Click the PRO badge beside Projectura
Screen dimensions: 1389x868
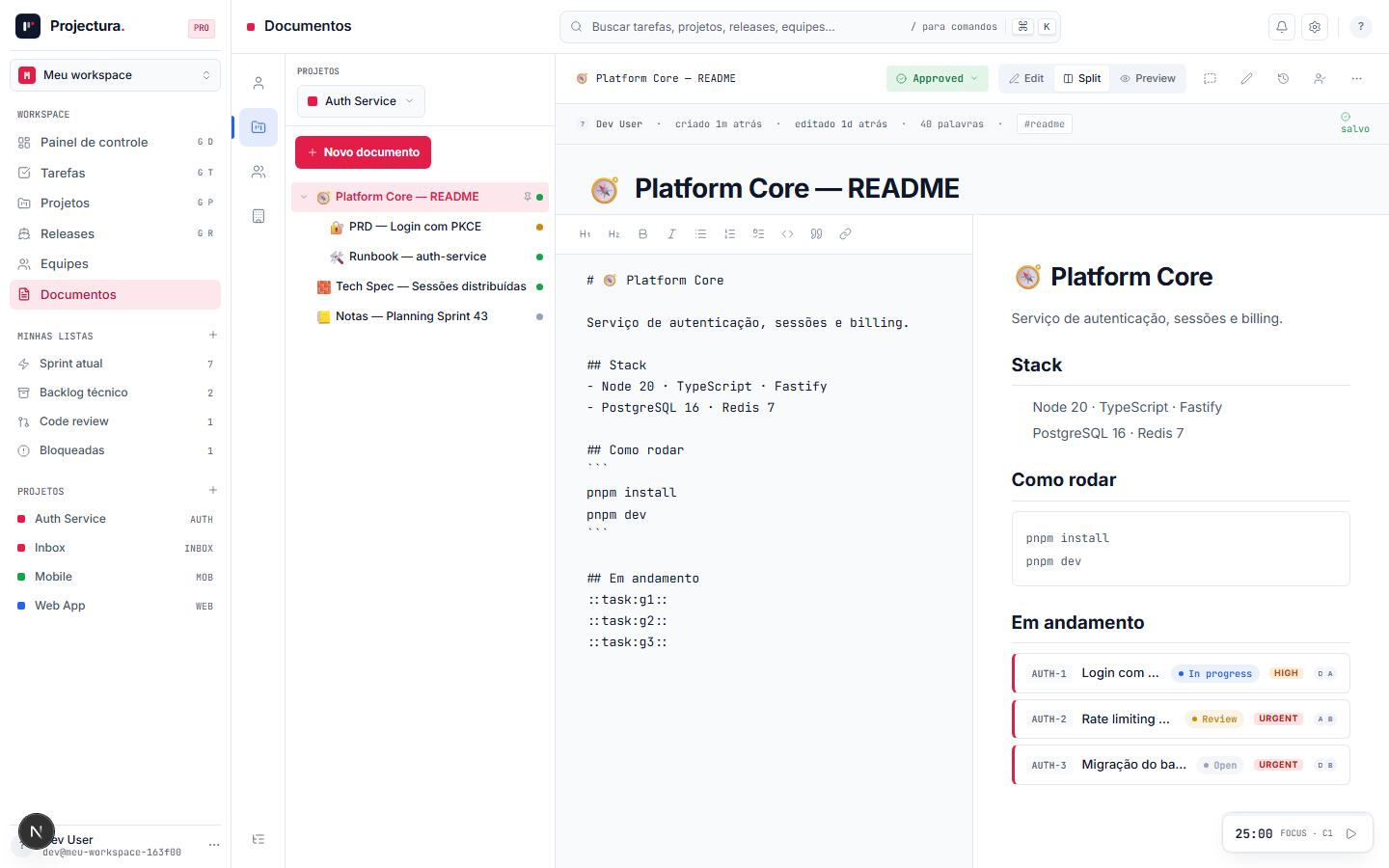(201, 28)
